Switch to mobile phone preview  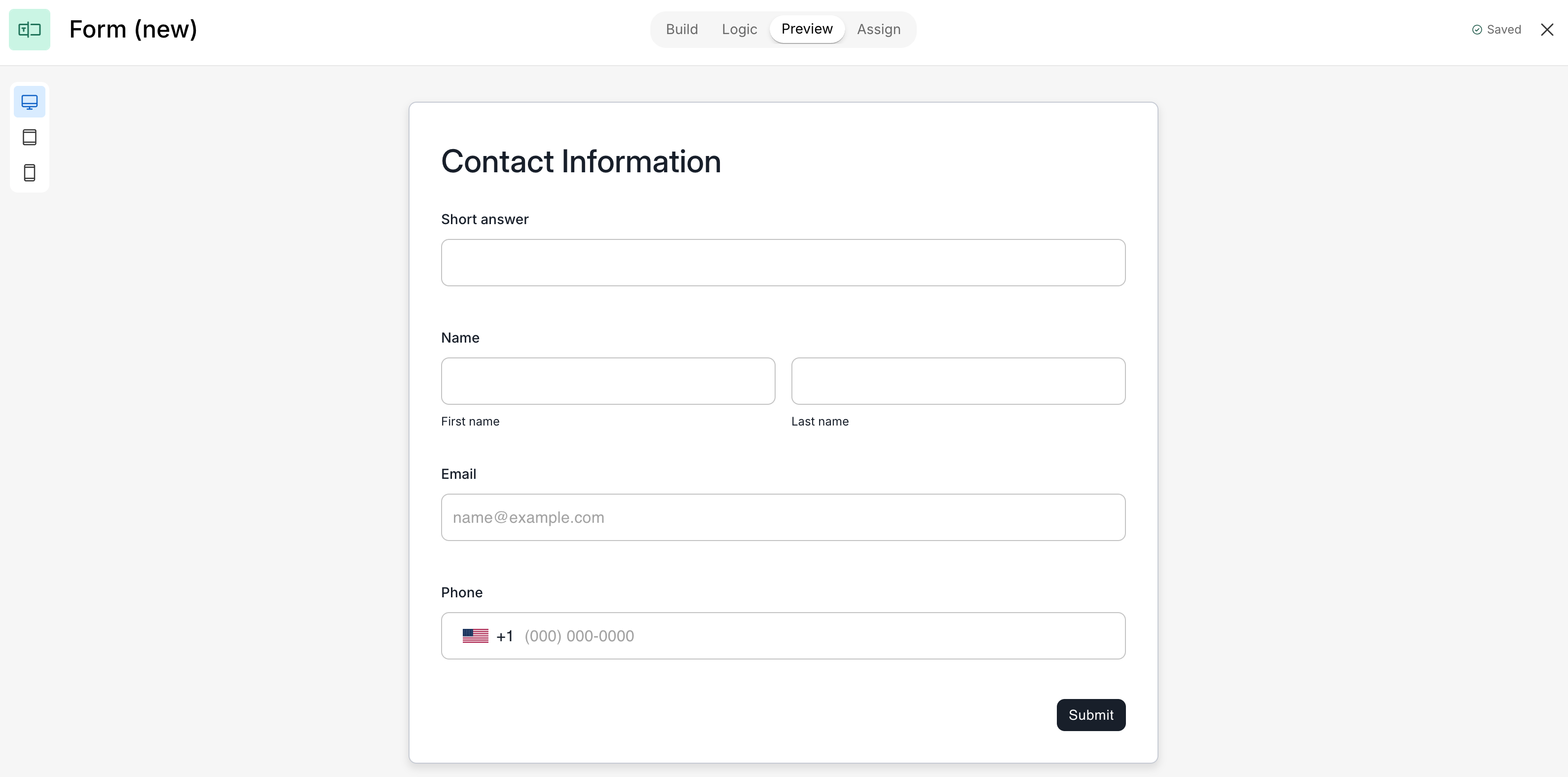[29, 173]
